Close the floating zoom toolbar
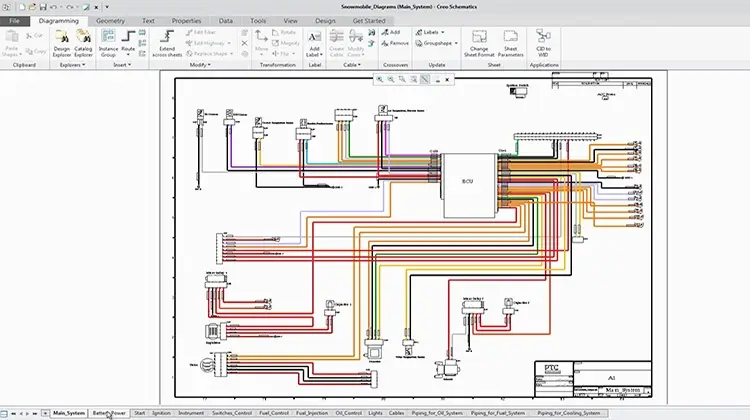 coord(447,79)
